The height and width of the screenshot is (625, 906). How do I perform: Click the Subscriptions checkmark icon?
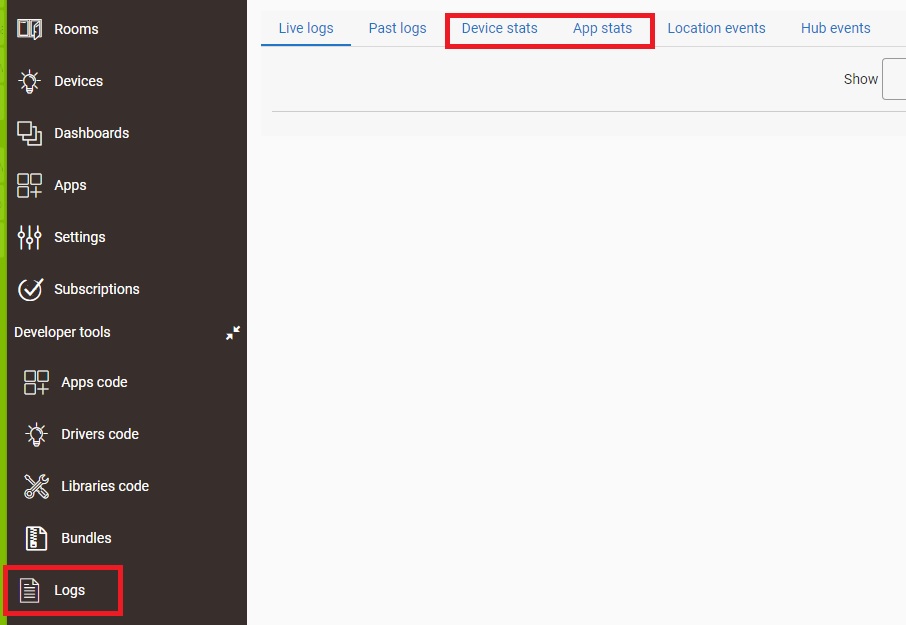pyautogui.click(x=30, y=289)
